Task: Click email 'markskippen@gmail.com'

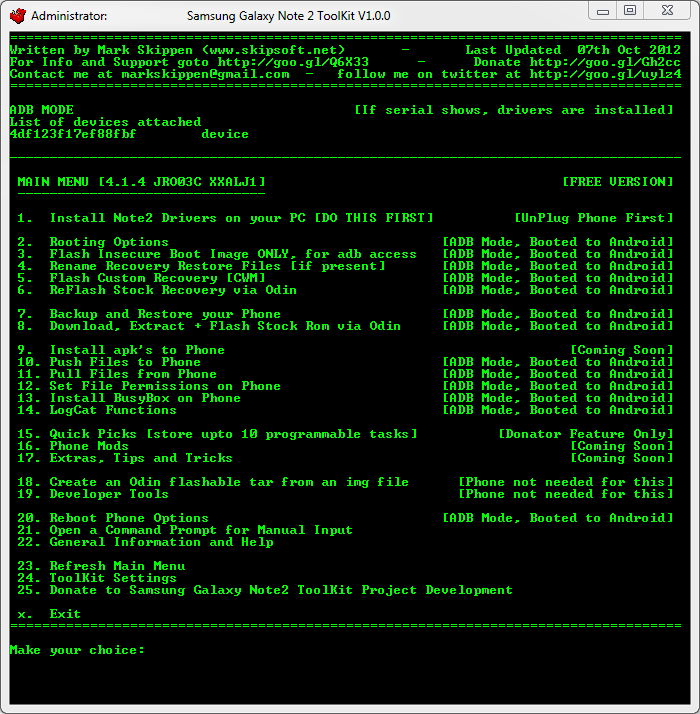Action: point(205,74)
